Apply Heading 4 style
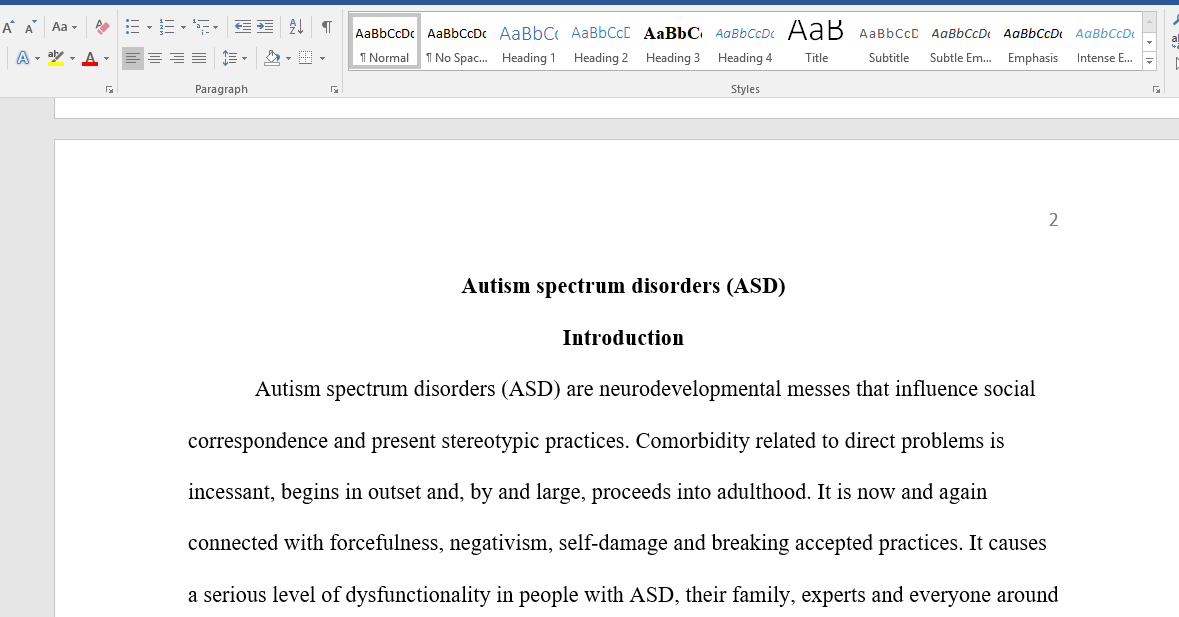The height and width of the screenshot is (617, 1179). click(744, 42)
